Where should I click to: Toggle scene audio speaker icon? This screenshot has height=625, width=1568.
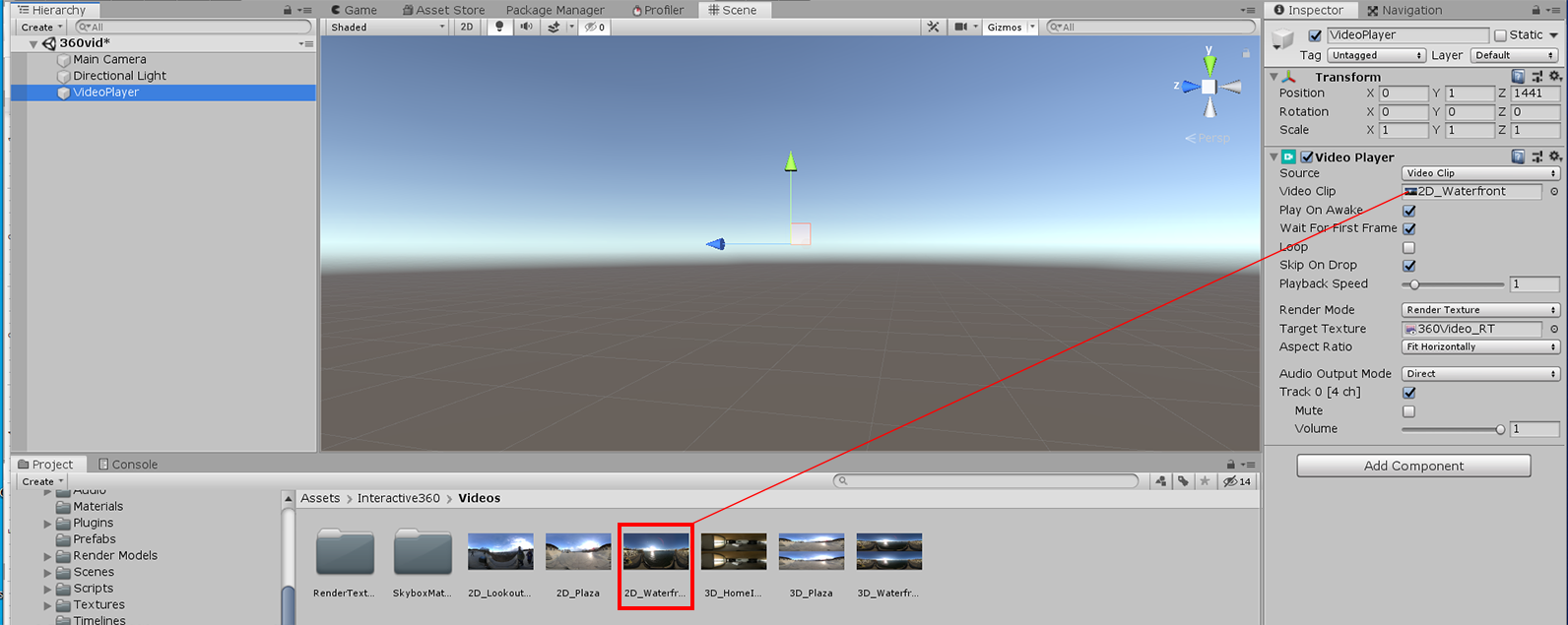(x=526, y=27)
